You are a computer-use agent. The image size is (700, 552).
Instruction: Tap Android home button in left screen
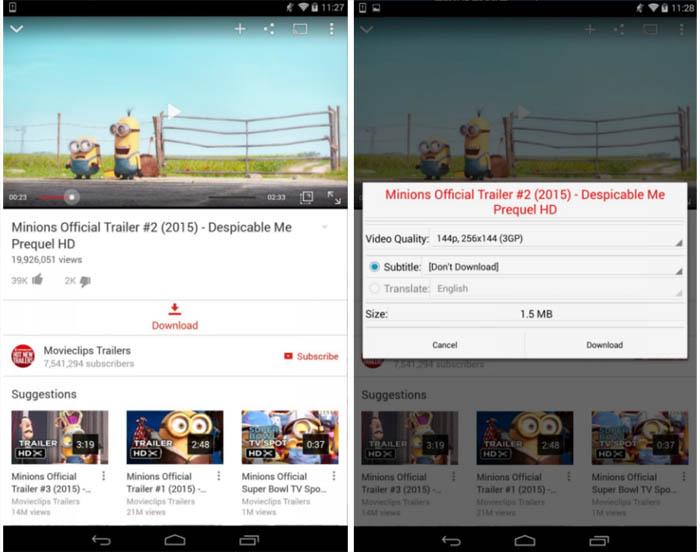coord(175,540)
